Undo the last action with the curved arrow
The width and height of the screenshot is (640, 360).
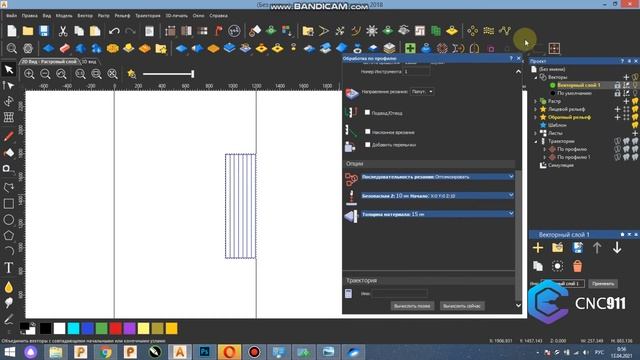[x=114, y=31]
